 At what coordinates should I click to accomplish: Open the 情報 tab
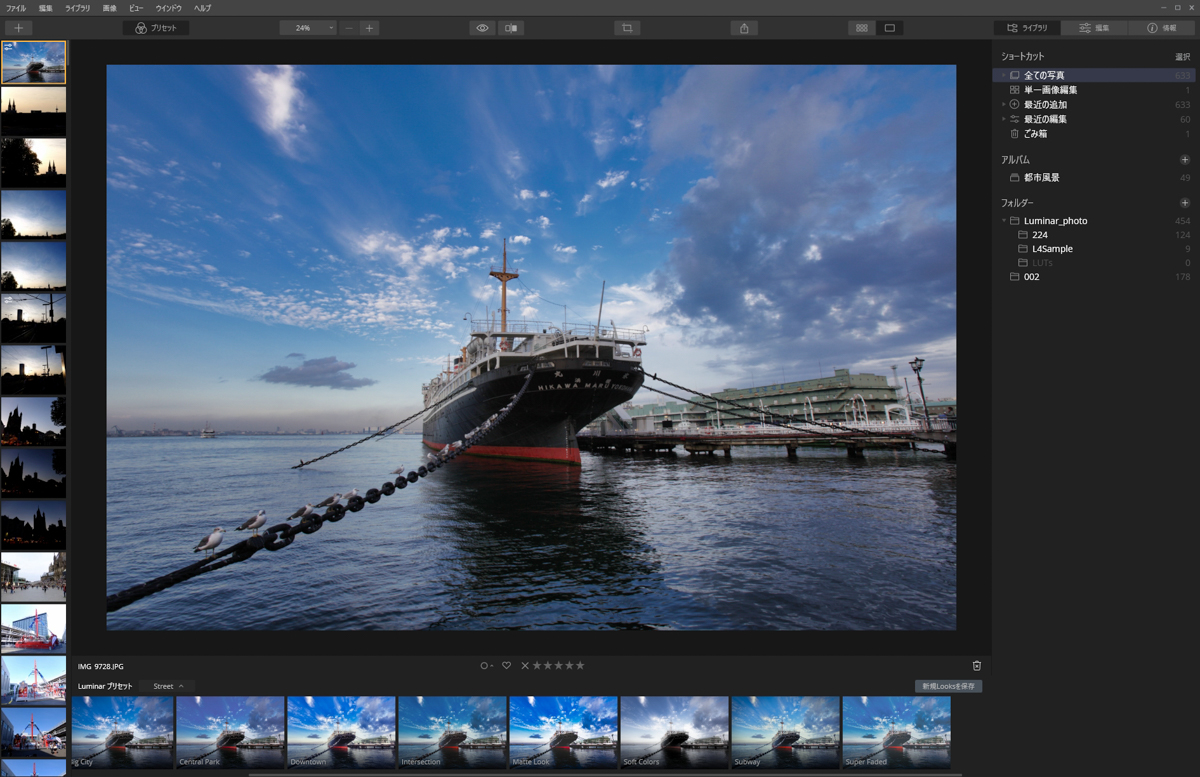click(1162, 28)
